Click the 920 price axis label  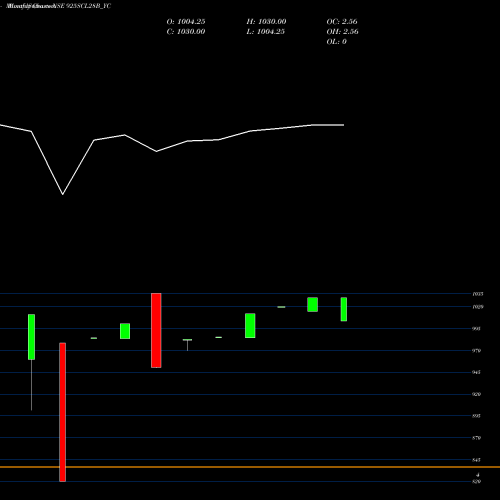coord(476,394)
